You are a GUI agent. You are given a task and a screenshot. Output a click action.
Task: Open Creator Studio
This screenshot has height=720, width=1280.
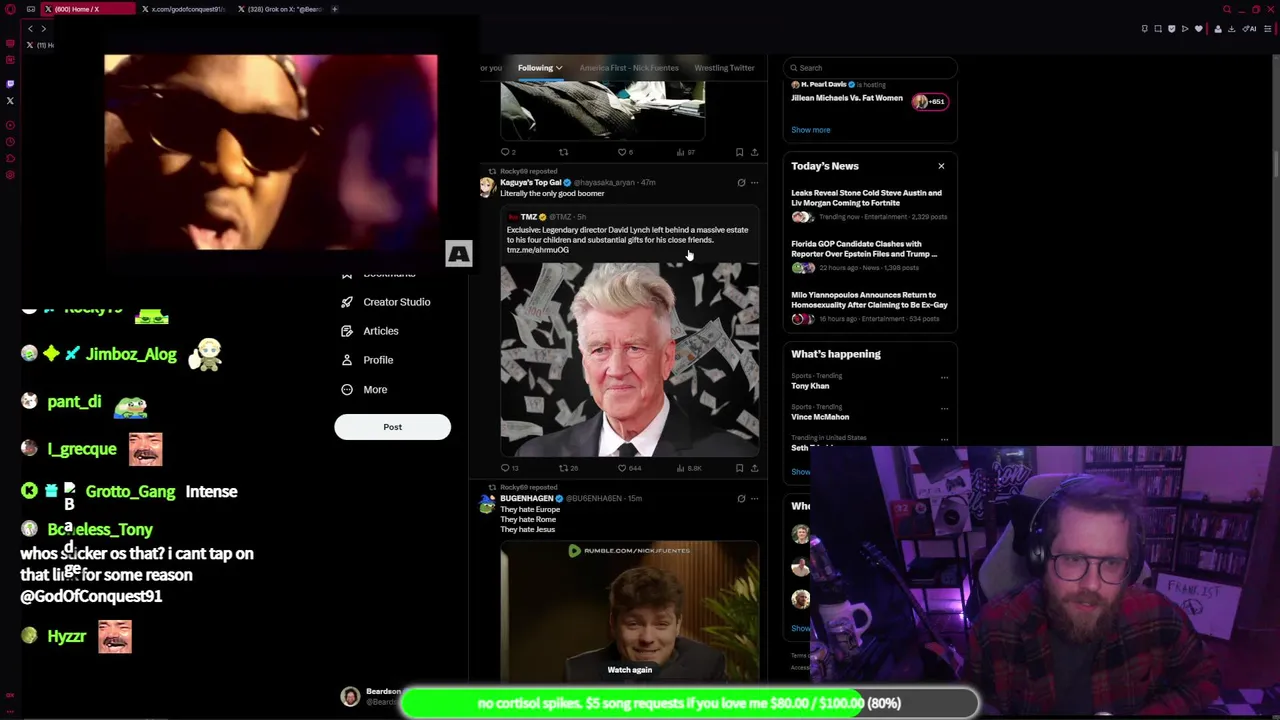coord(386,302)
